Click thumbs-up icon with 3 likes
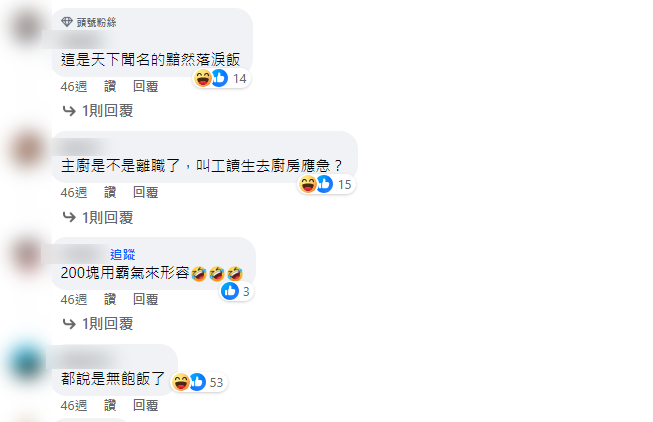This screenshot has width=653, height=422. click(x=230, y=291)
